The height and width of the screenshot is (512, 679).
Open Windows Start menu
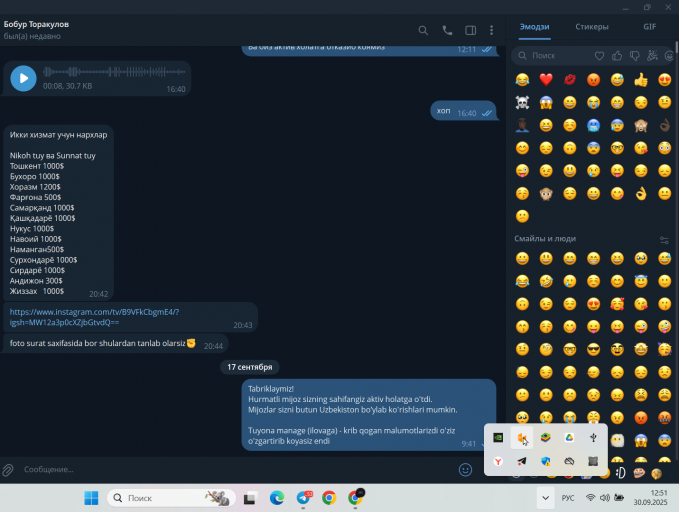(x=91, y=498)
